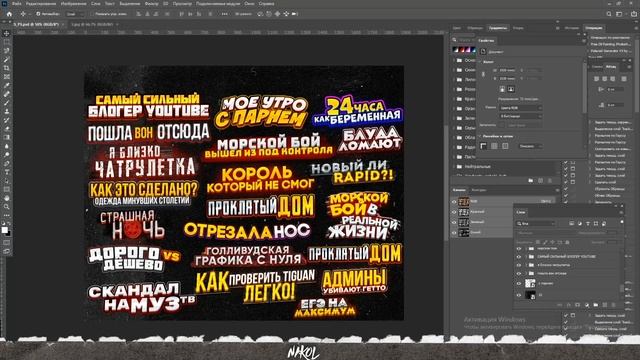The width and height of the screenshot is (640, 360).
Task: Open the Слой auto-select dropdown
Action: (x=76, y=14)
